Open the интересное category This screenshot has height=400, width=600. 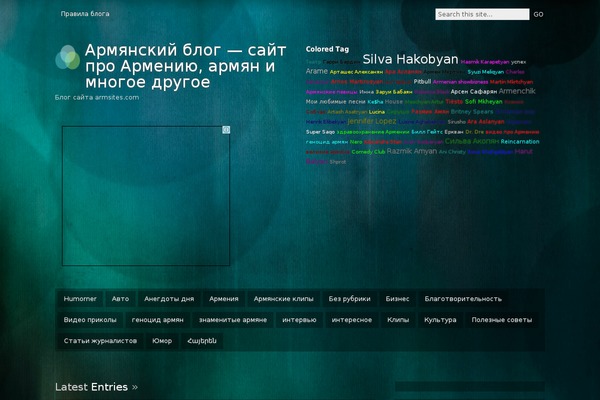coord(352,320)
